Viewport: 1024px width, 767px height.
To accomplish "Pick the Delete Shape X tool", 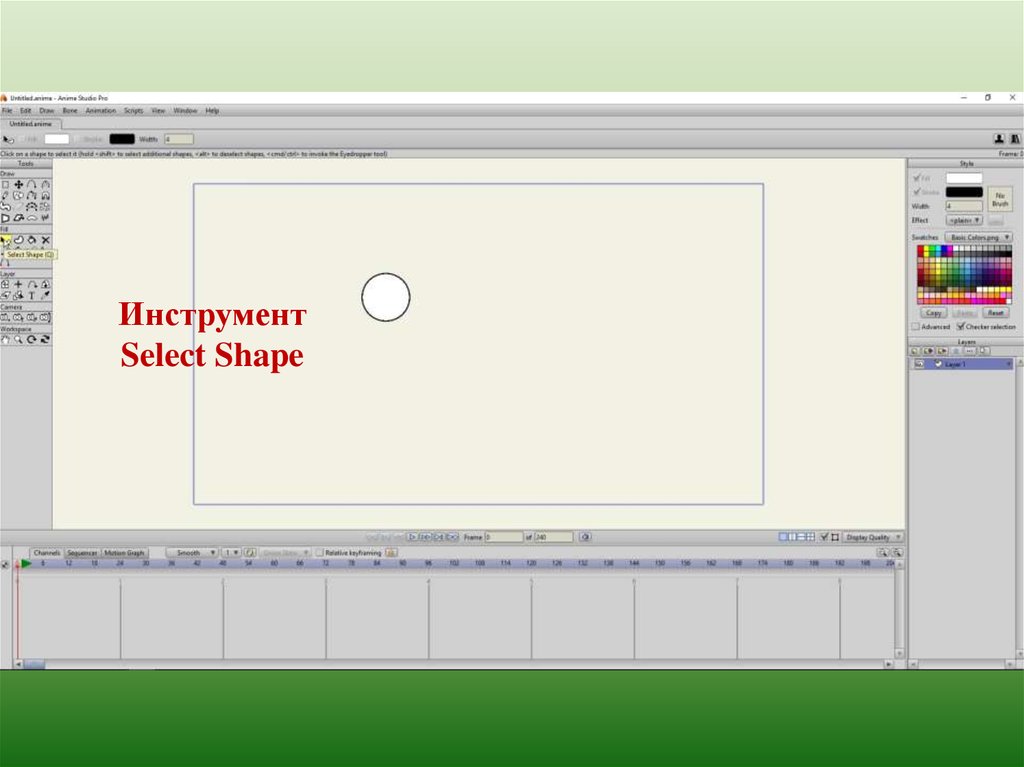I will point(45,240).
